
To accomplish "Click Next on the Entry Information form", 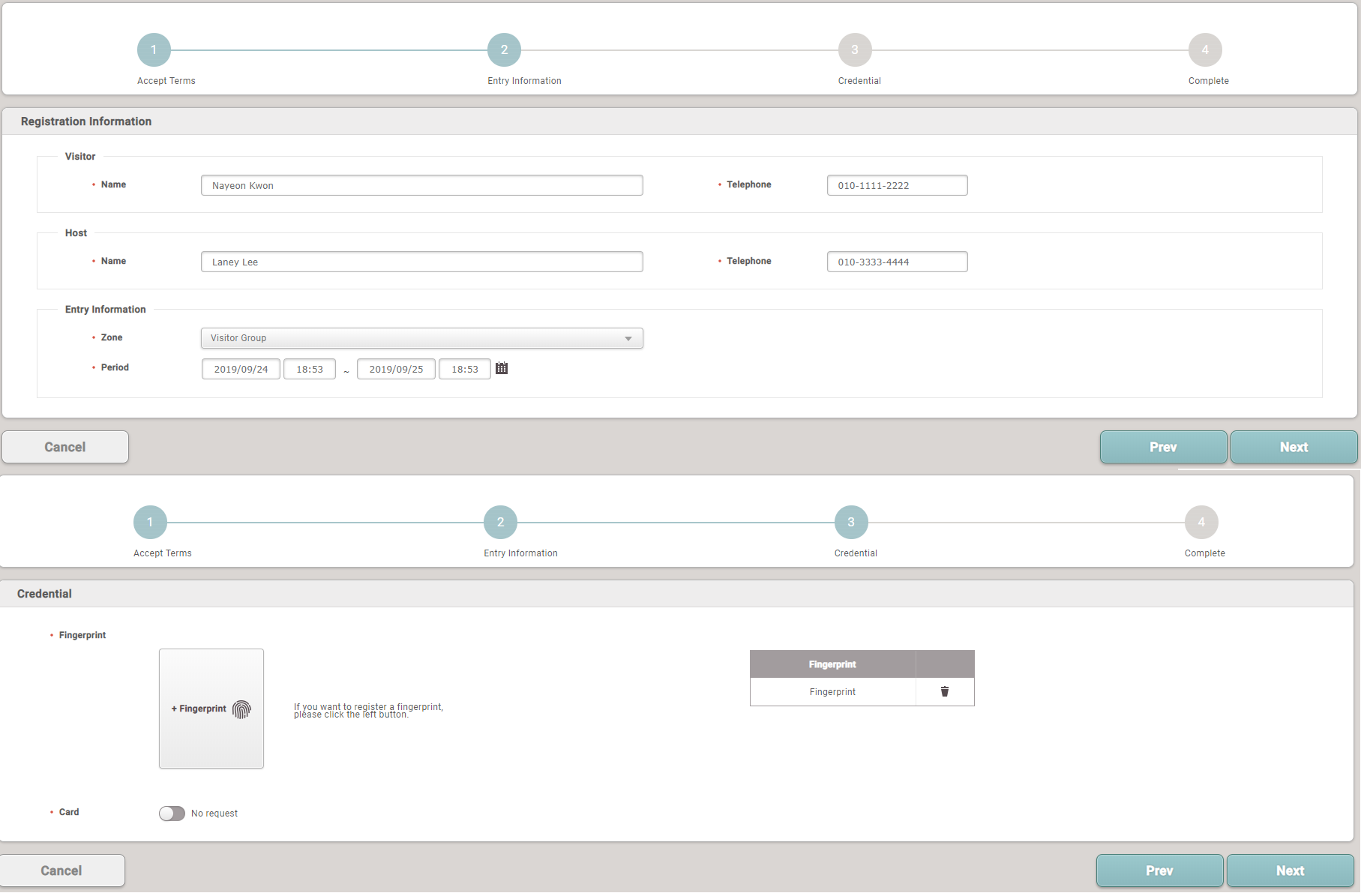I will (1293, 447).
